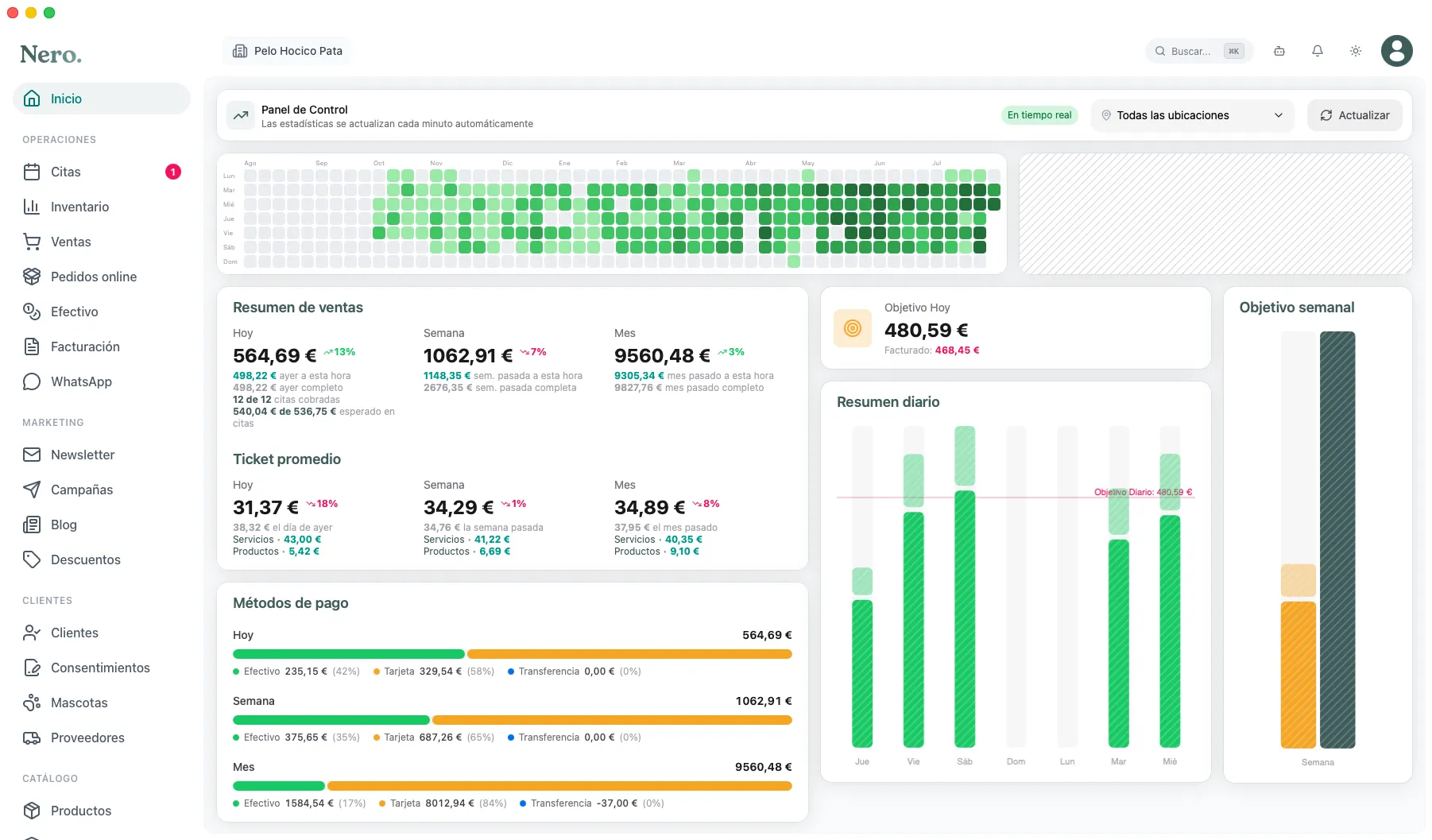1432x840 pixels.
Task: Select the Pelo Hocico Pata business button
Action: tap(287, 51)
